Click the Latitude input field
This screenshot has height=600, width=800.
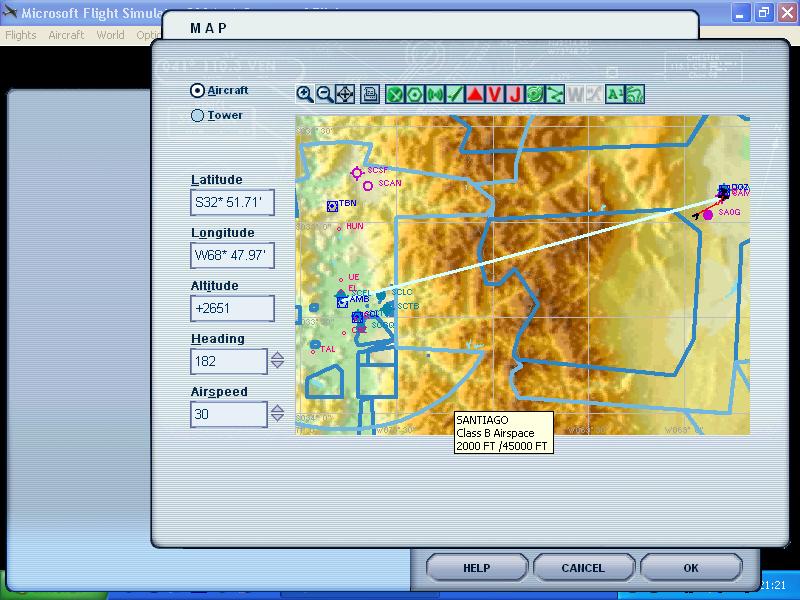click(x=231, y=202)
